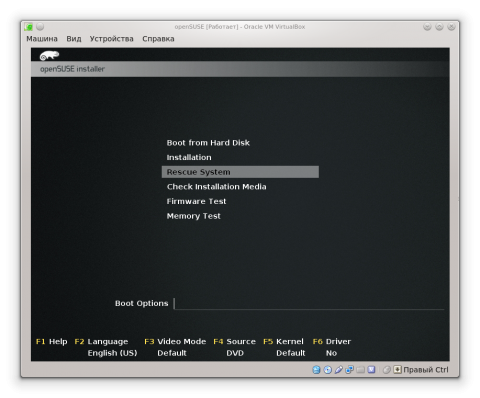The image size is (480, 398).
Task: Select Boot from Hard Disk entry
Action: (x=208, y=143)
